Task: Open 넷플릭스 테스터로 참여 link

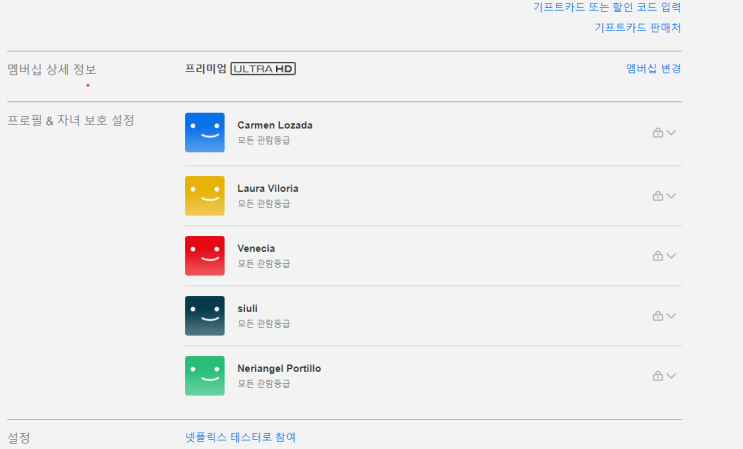Action: tap(241, 437)
